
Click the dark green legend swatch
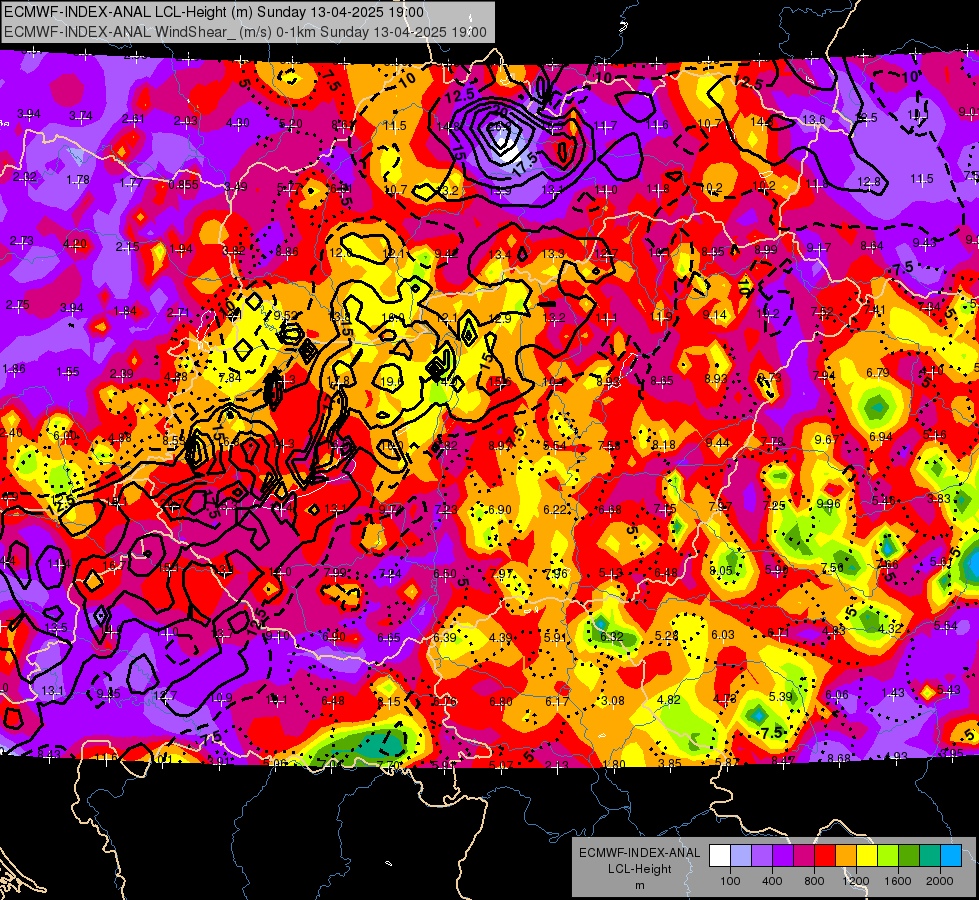(x=909, y=856)
